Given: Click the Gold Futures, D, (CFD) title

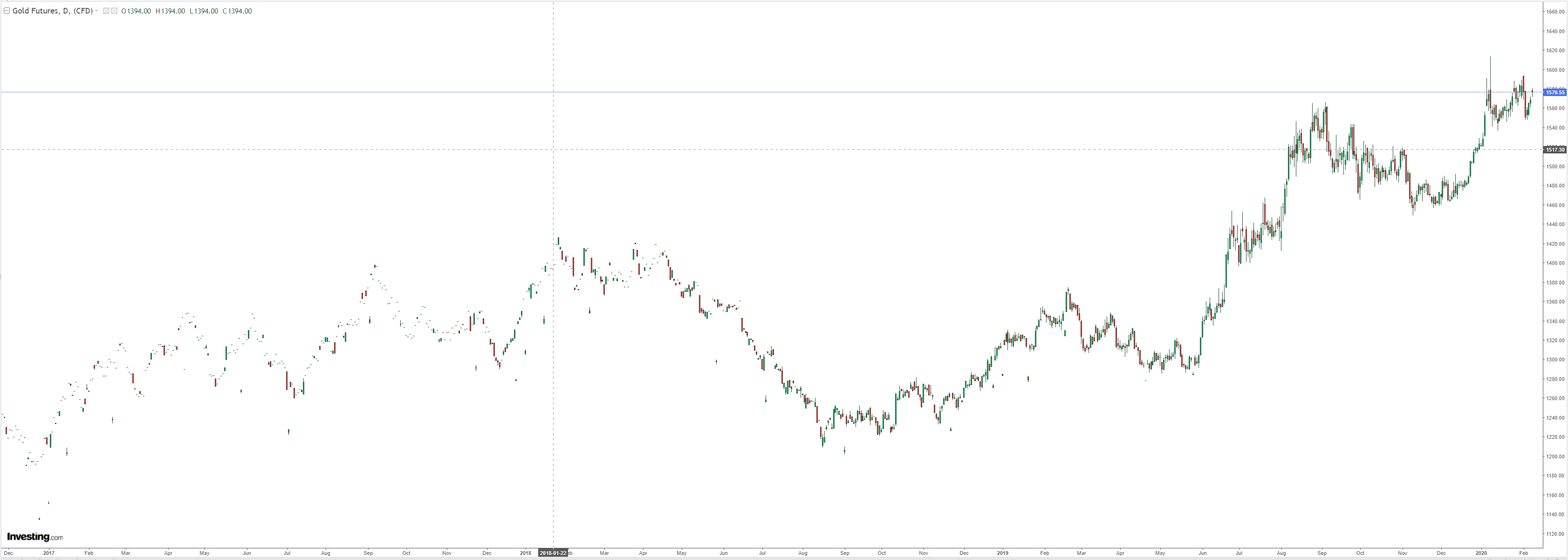Looking at the screenshot, I should [x=52, y=11].
